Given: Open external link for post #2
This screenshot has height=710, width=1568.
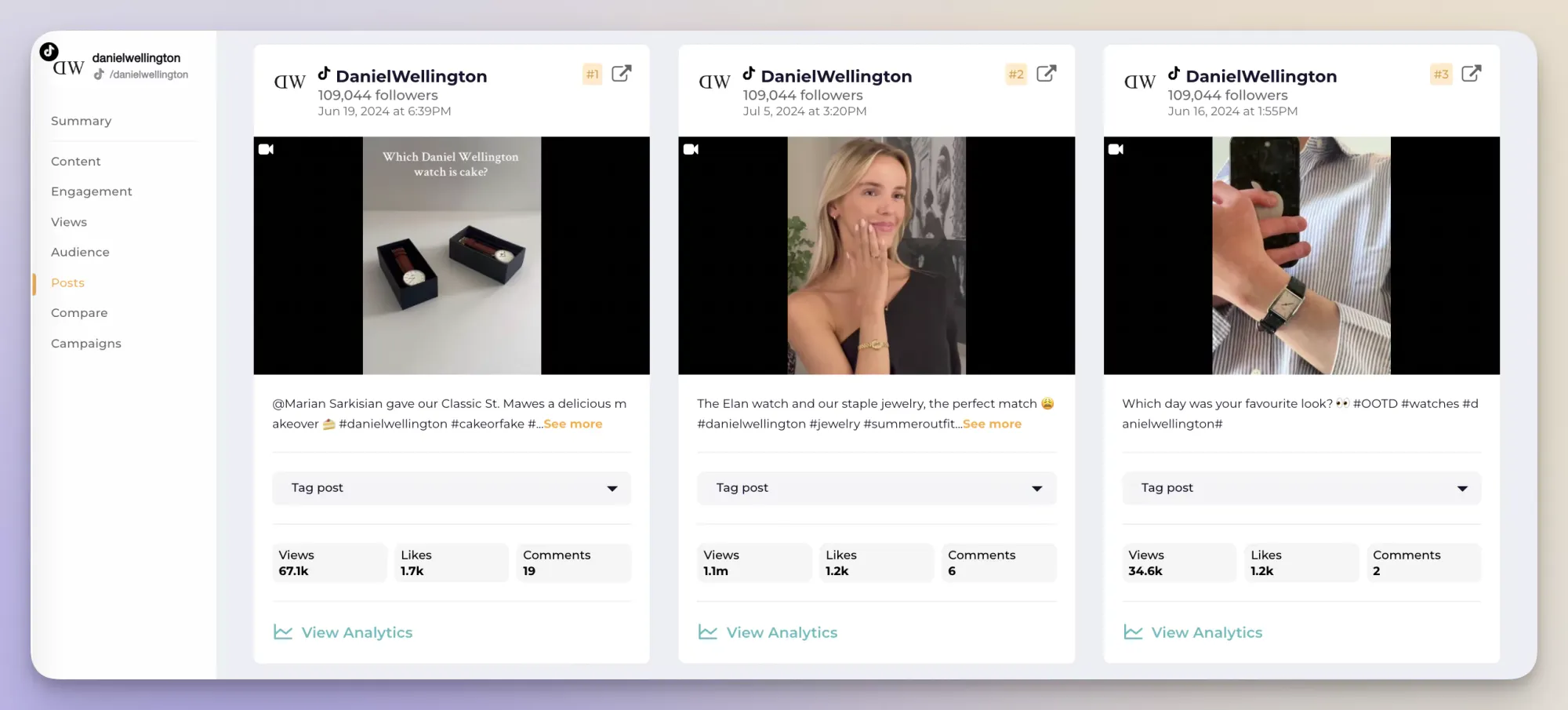Looking at the screenshot, I should coord(1046,74).
